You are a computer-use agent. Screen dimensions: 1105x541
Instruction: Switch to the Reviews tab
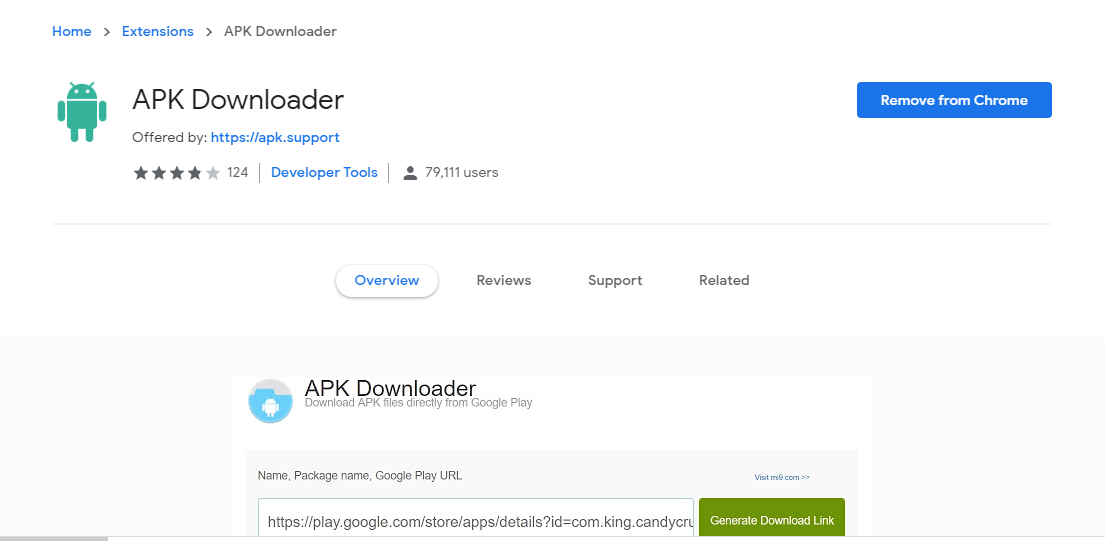(x=503, y=281)
